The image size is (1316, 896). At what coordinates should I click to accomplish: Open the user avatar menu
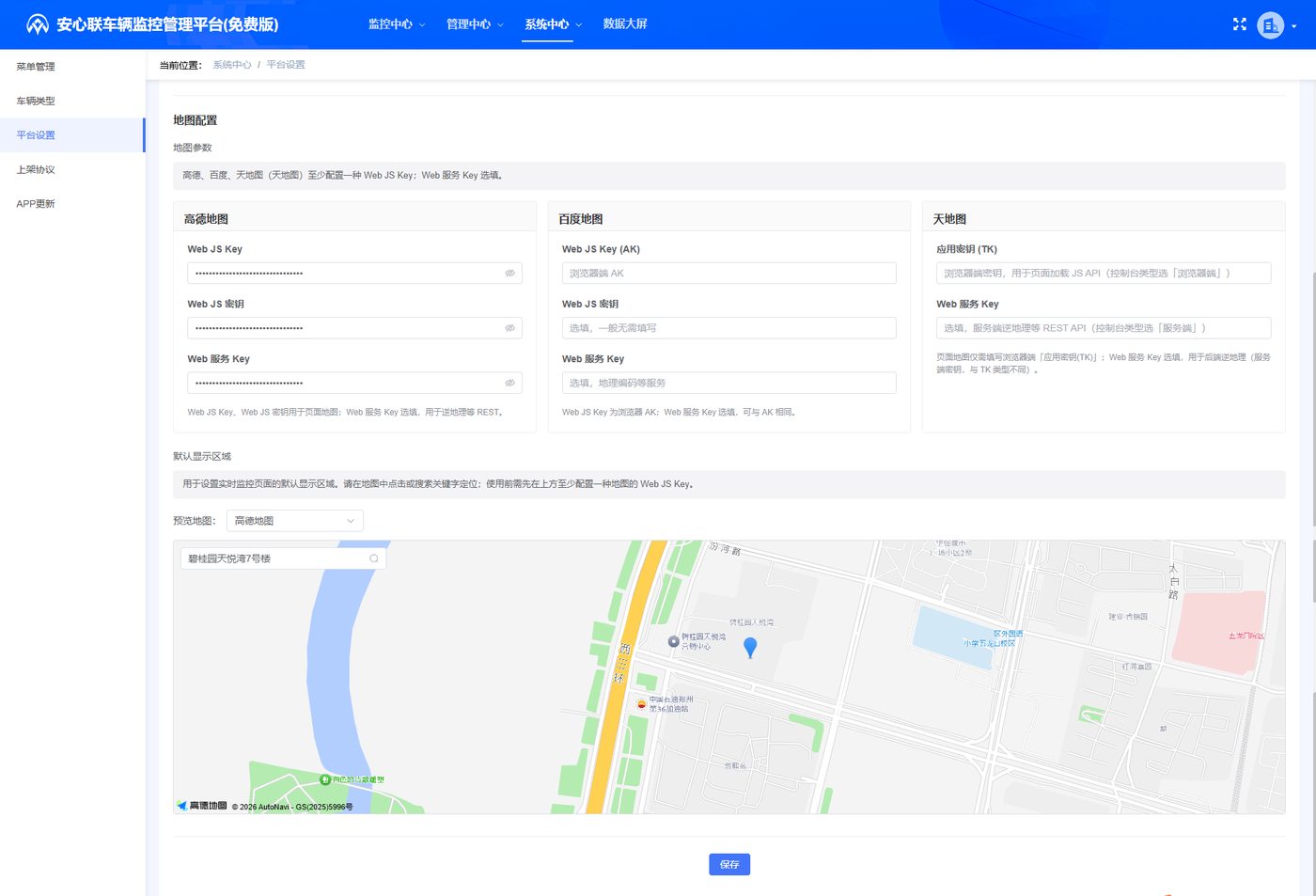[1270, 25]
